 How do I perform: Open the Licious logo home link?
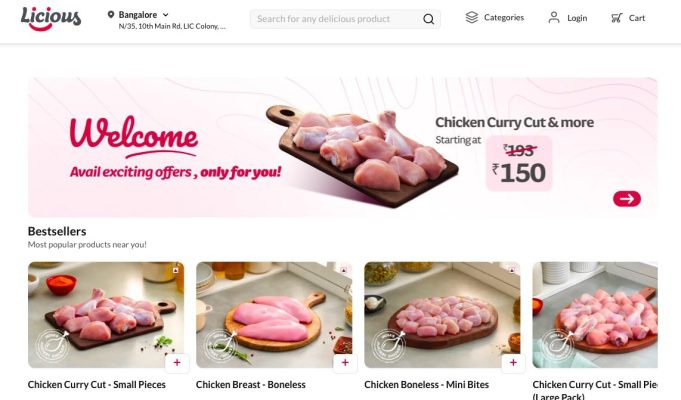pyautogui.click(x=51, y=19)
